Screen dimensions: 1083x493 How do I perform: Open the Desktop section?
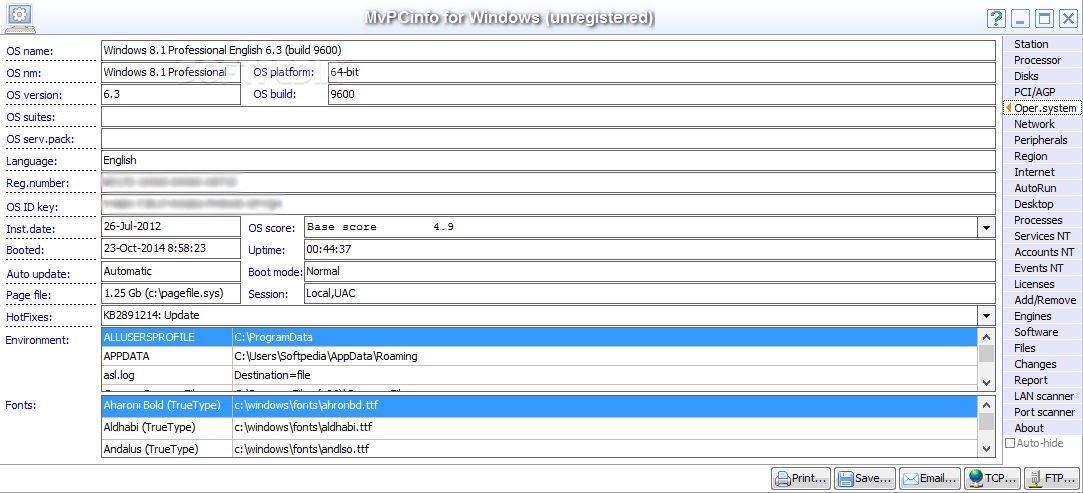[1041, 204]
